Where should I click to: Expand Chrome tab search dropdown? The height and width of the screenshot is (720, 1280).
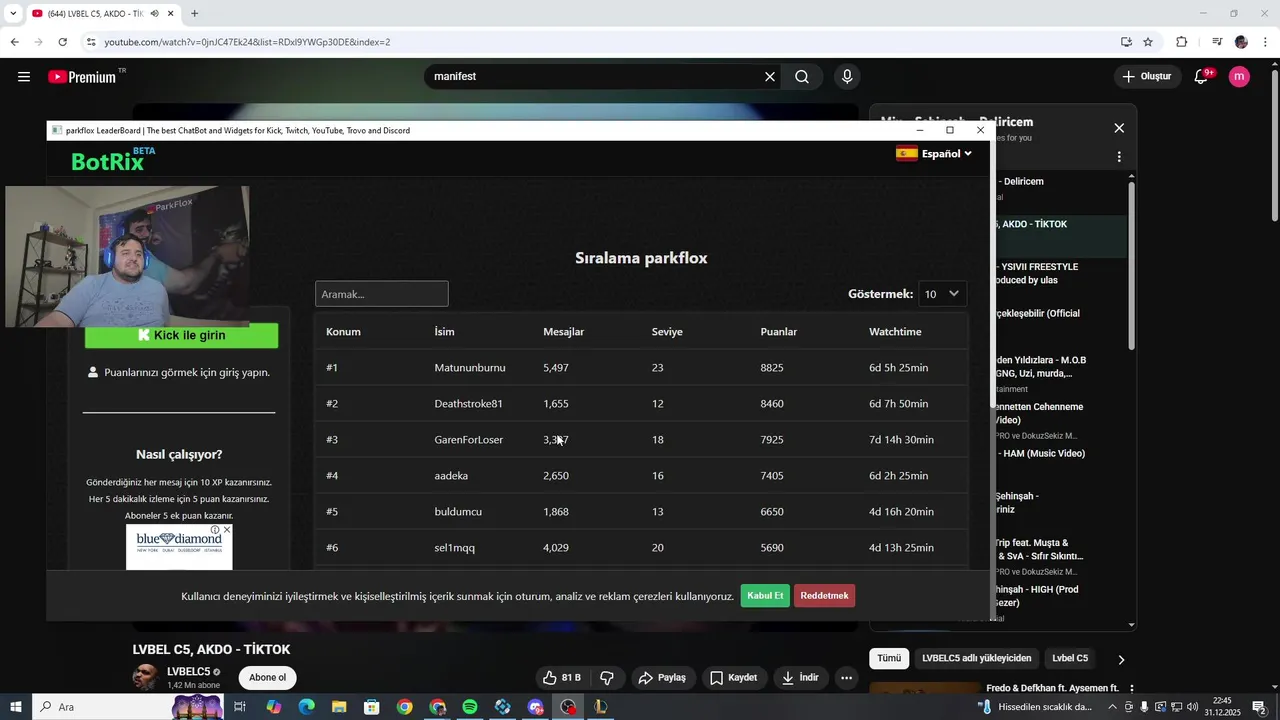(x=13, y=14)
